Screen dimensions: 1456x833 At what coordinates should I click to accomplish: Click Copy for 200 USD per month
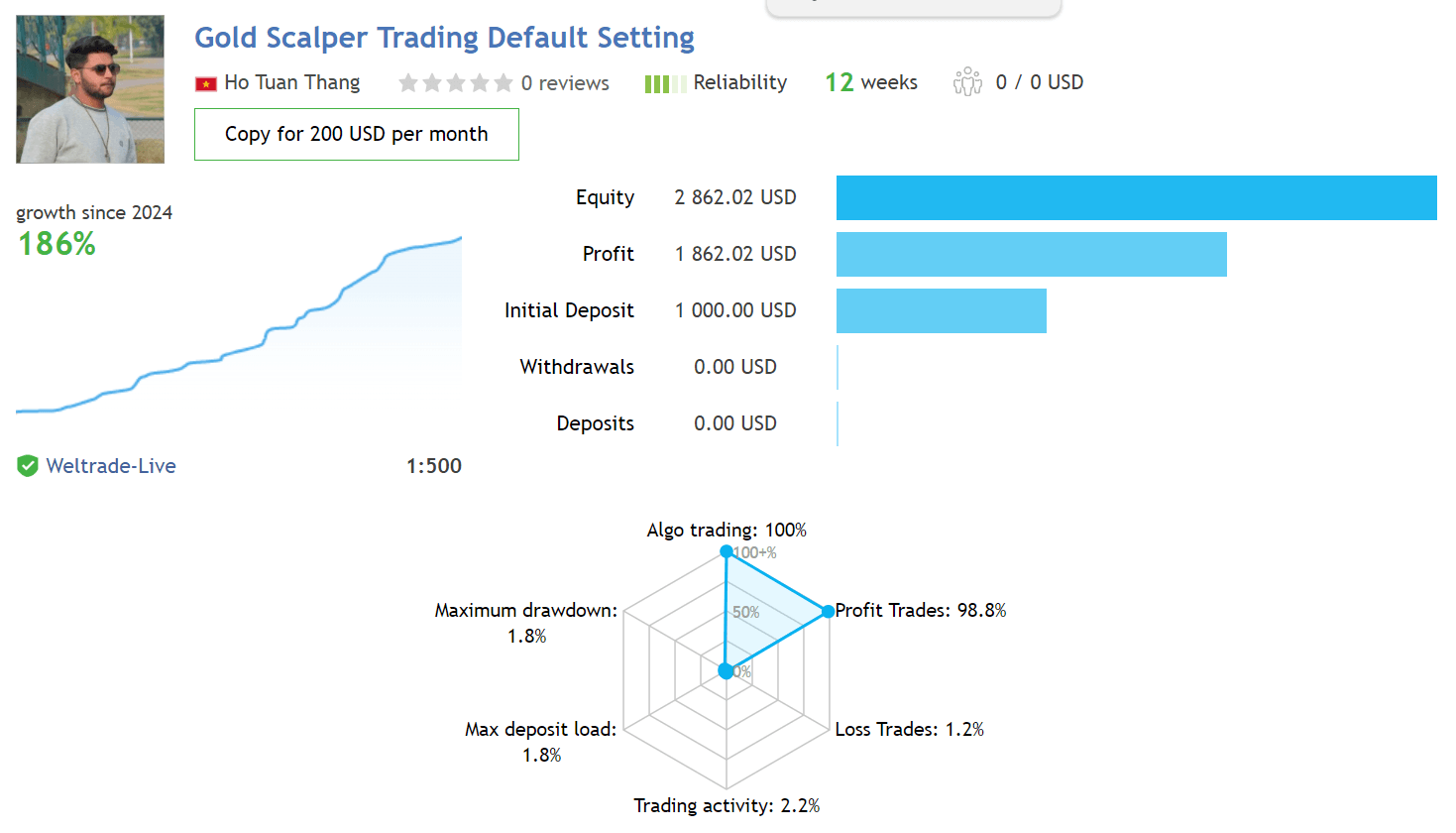(357, 134)
